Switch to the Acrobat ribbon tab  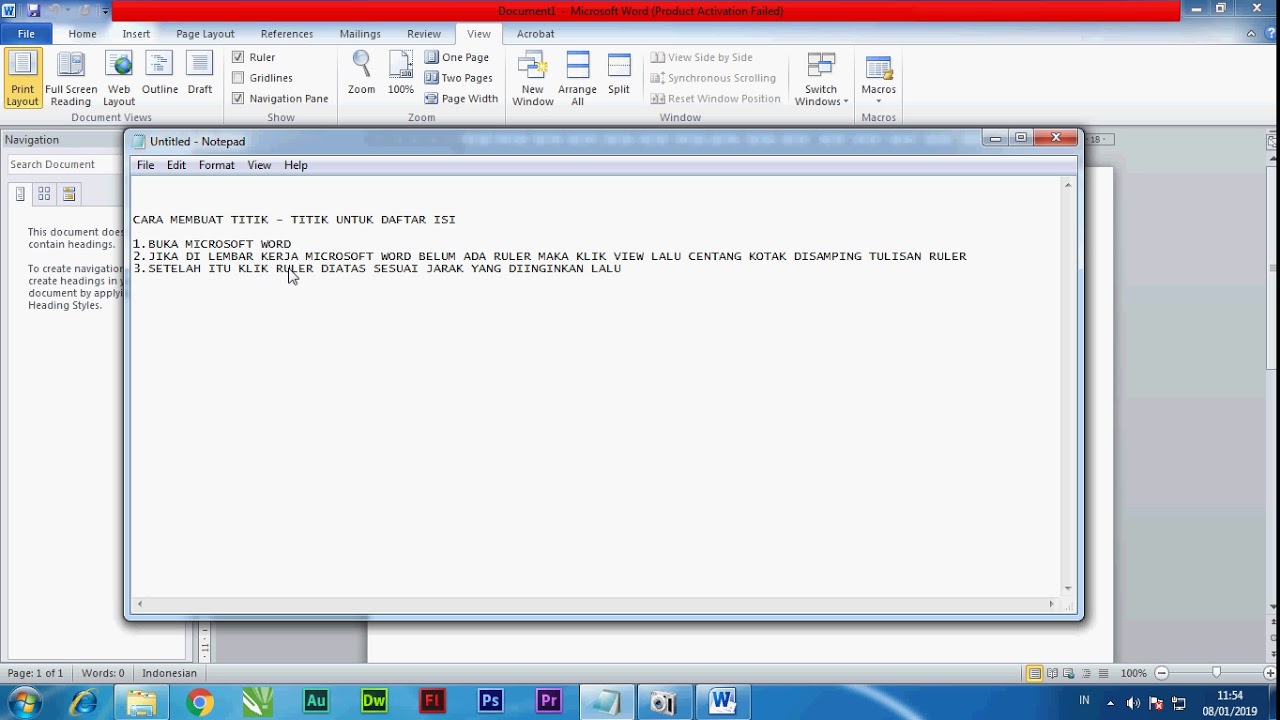point(535,34)
